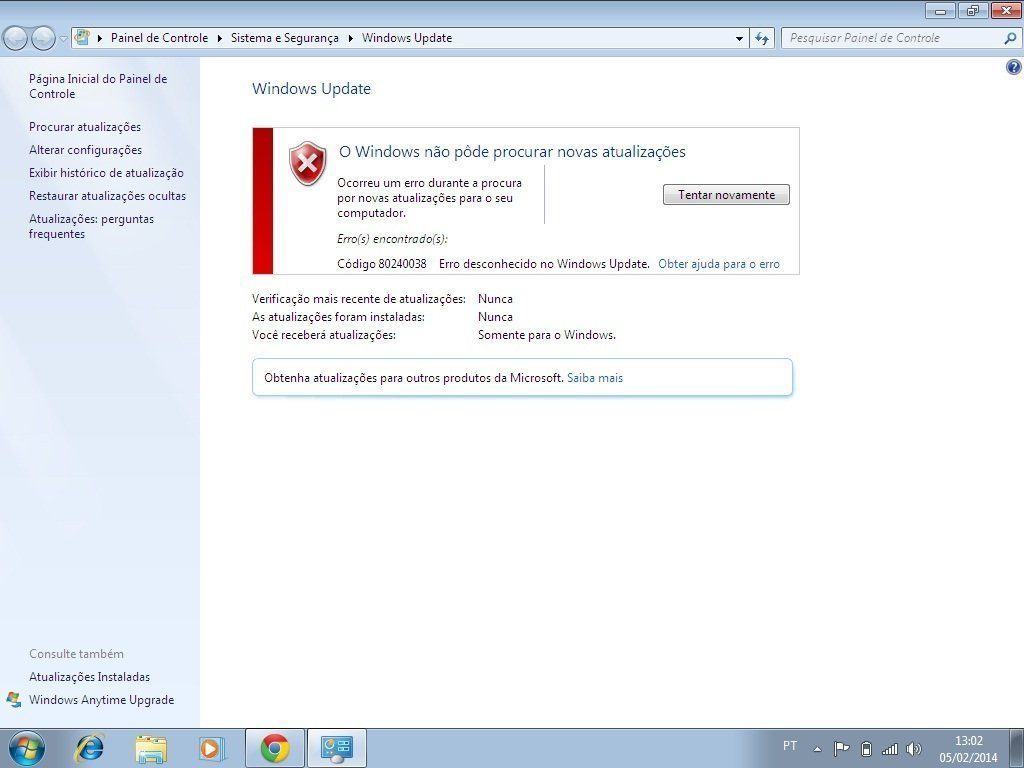Click the network signal tray icon
Viewport: 1024px width, 768px height.
coord(889,749)
